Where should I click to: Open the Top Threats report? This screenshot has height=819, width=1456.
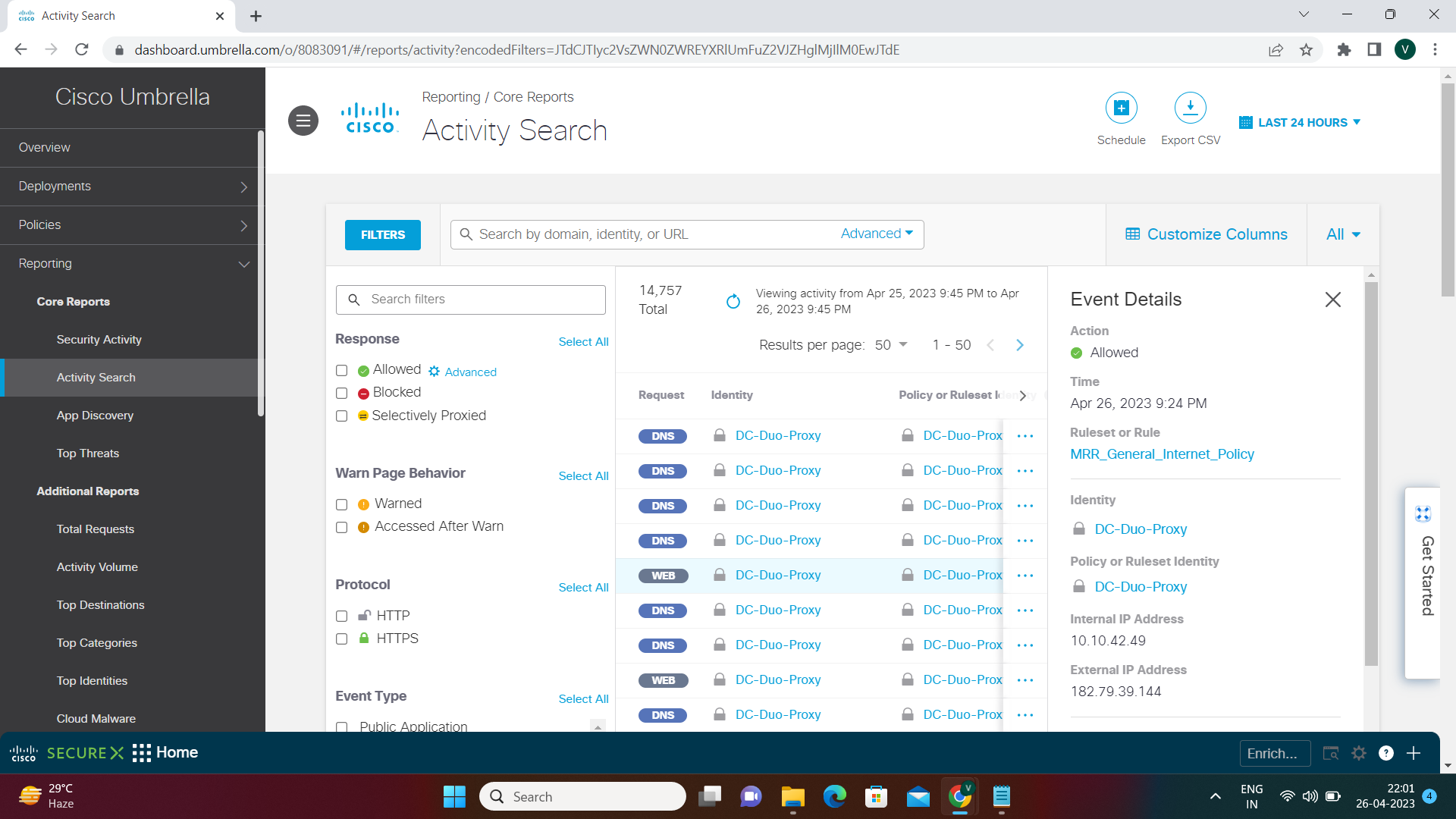(87, 453)
